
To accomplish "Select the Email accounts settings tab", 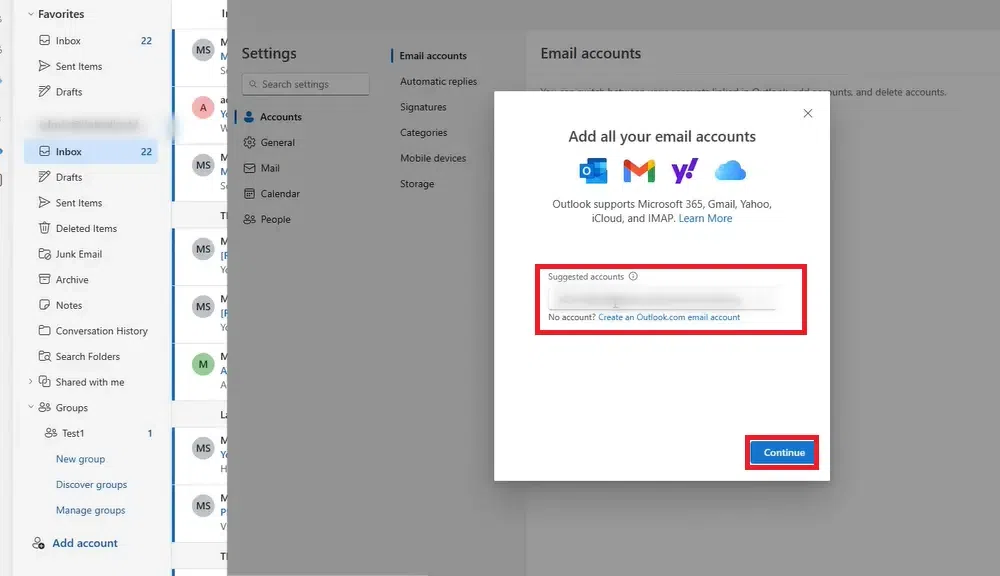I will click(x=432, y=55).
